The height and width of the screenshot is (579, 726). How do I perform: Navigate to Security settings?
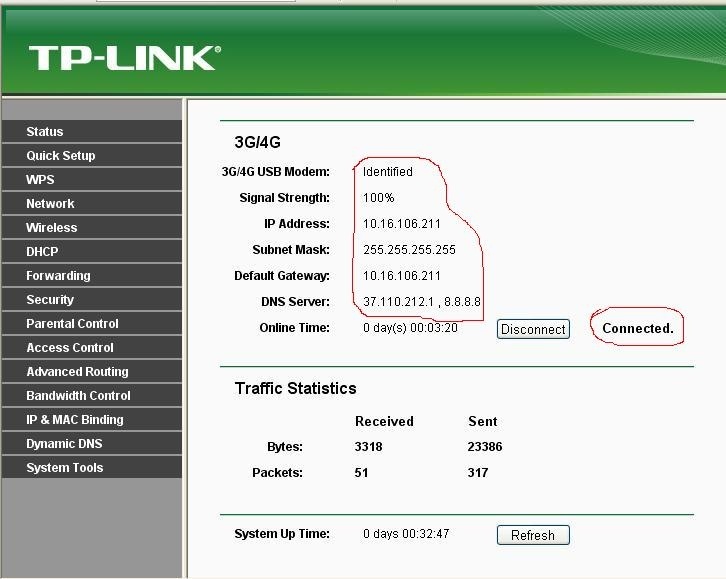click(x=50, y=300)
